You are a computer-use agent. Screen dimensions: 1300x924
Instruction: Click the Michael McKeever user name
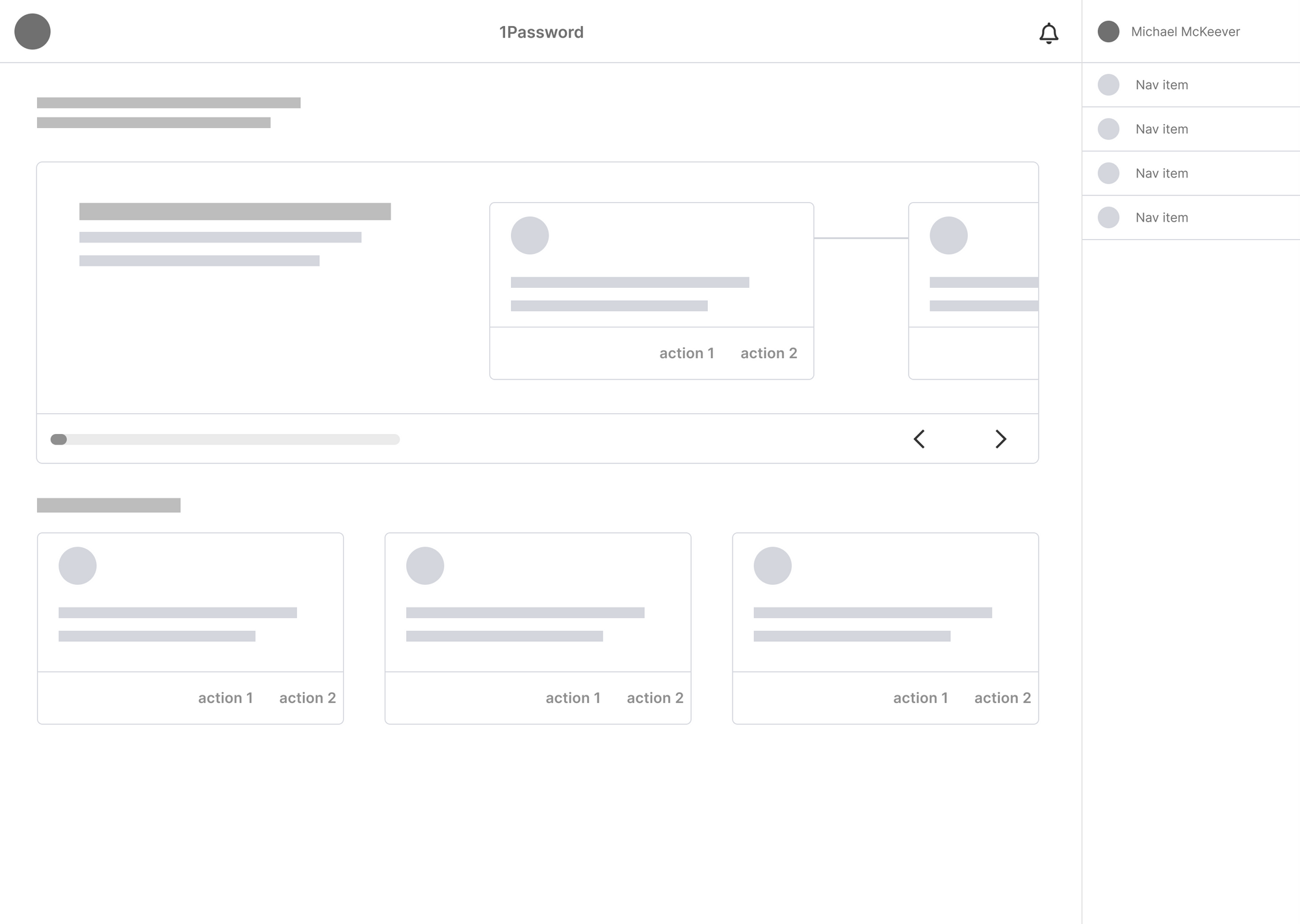click(x=1185, y=32)
